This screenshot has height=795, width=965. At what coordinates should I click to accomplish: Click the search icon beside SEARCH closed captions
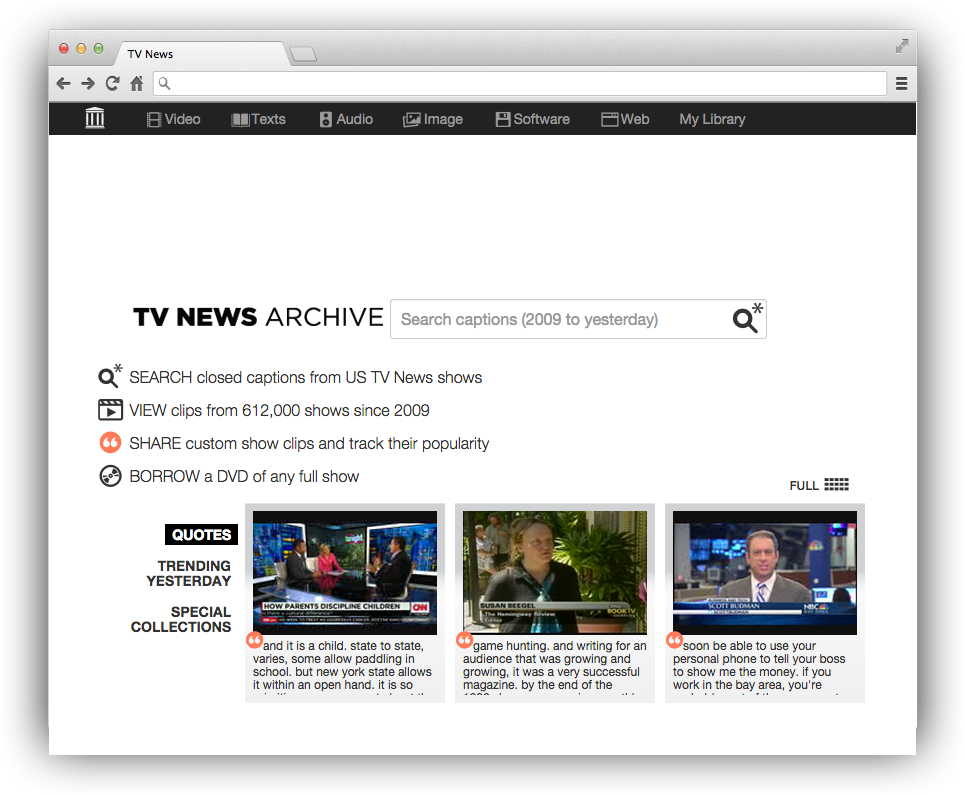(x=110, y=376)
